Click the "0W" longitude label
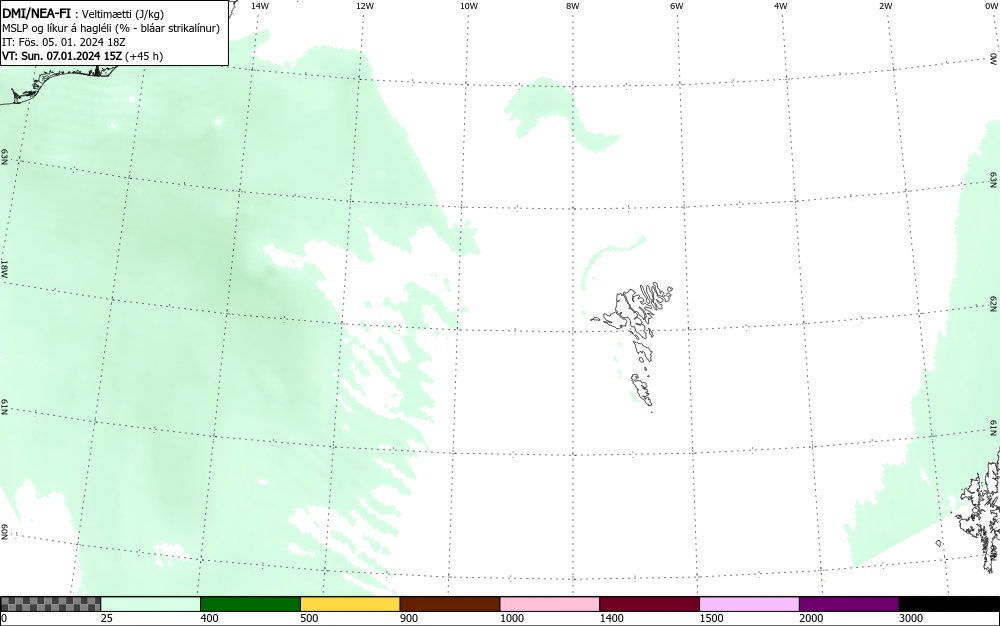 [x=990, y=6]
